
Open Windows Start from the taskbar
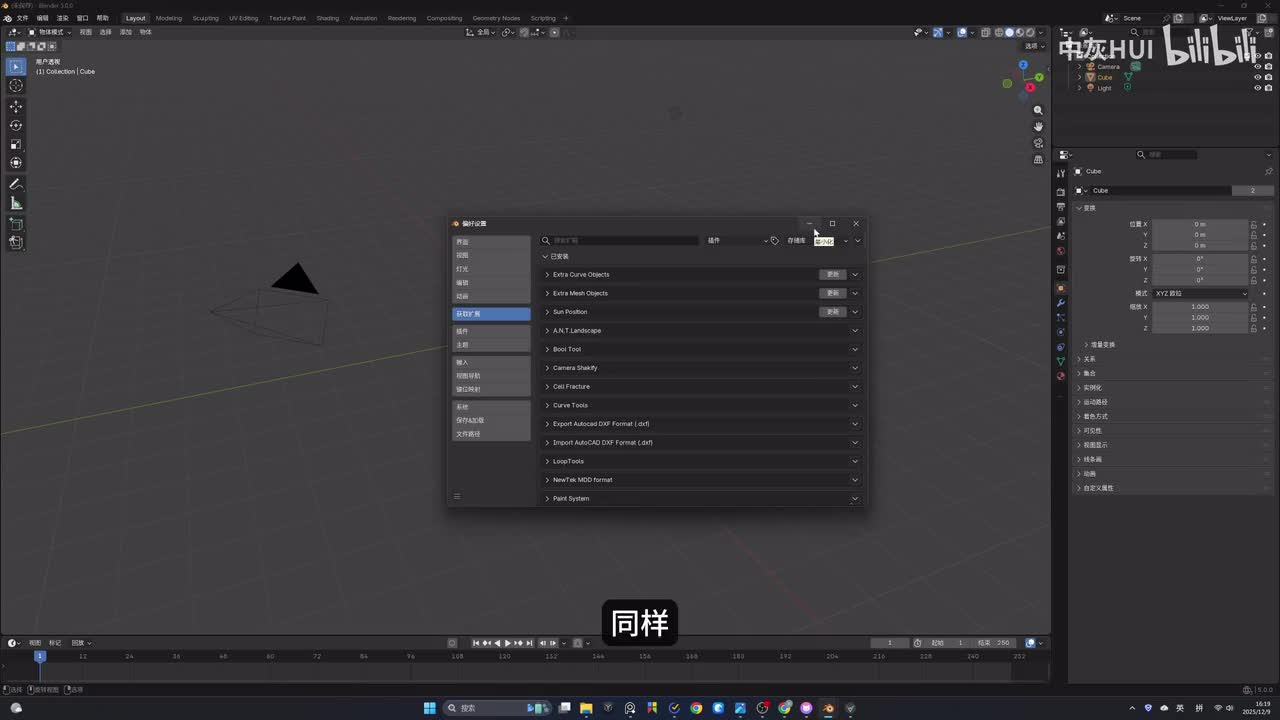[x=430, y=708]
